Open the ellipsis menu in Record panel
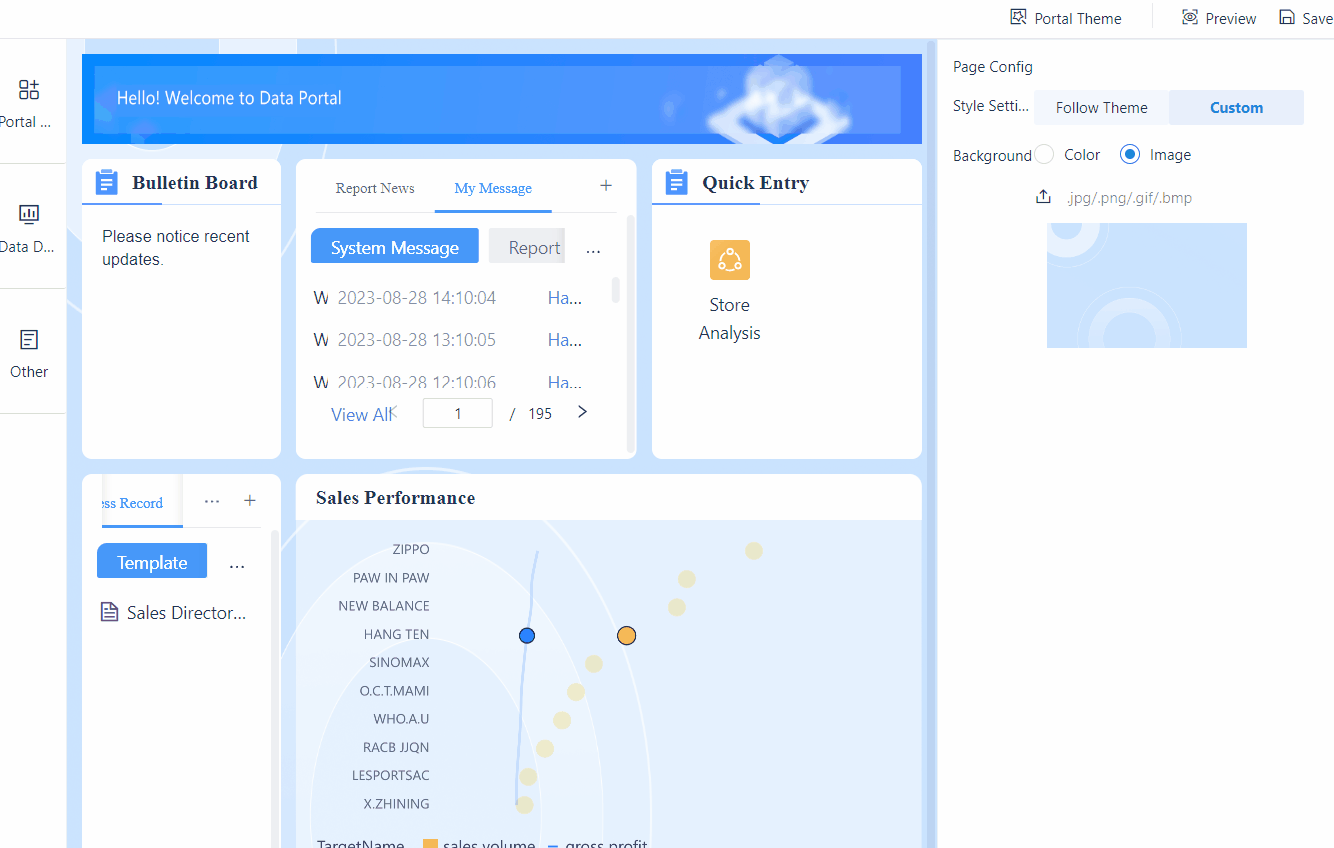This screenshot has height=848, width=1334. point(211,502)
